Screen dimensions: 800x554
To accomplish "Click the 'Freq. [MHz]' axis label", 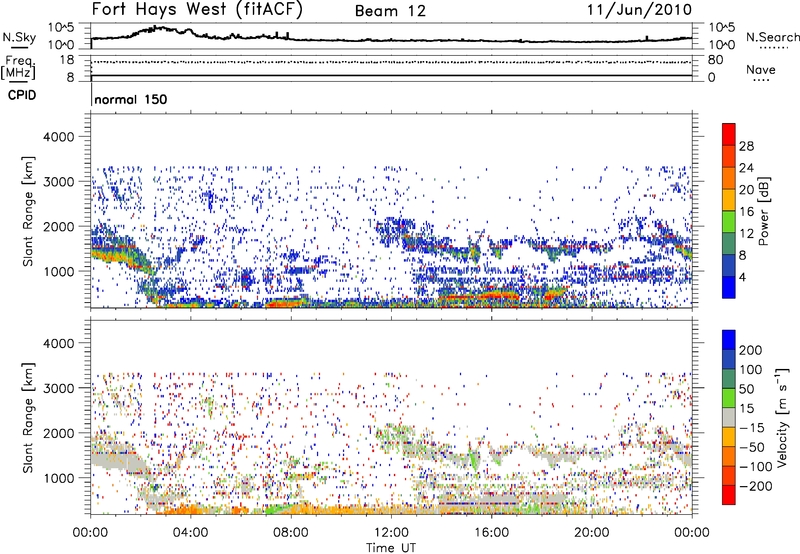I will 19,68.
